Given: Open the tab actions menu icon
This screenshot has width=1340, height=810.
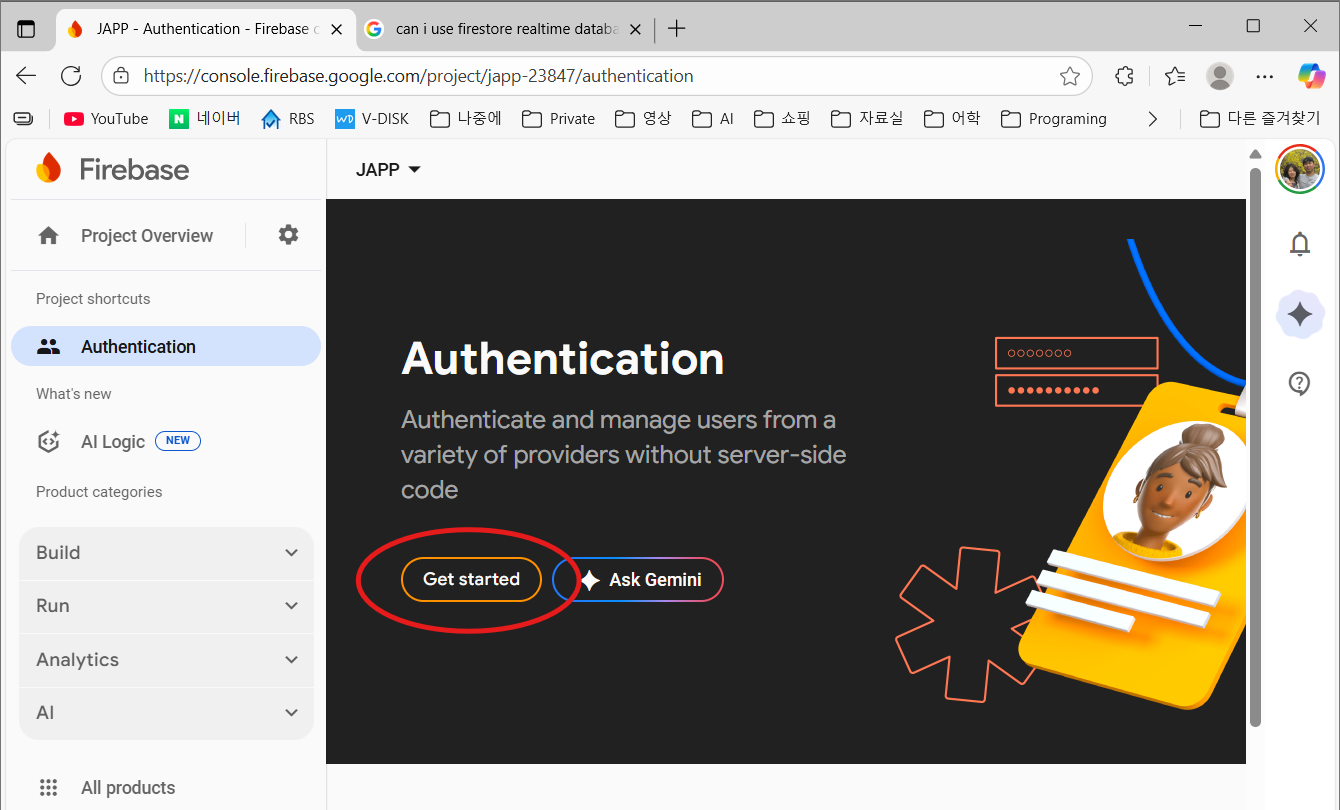Looking at the screenshot, I should tap(26, 29).
